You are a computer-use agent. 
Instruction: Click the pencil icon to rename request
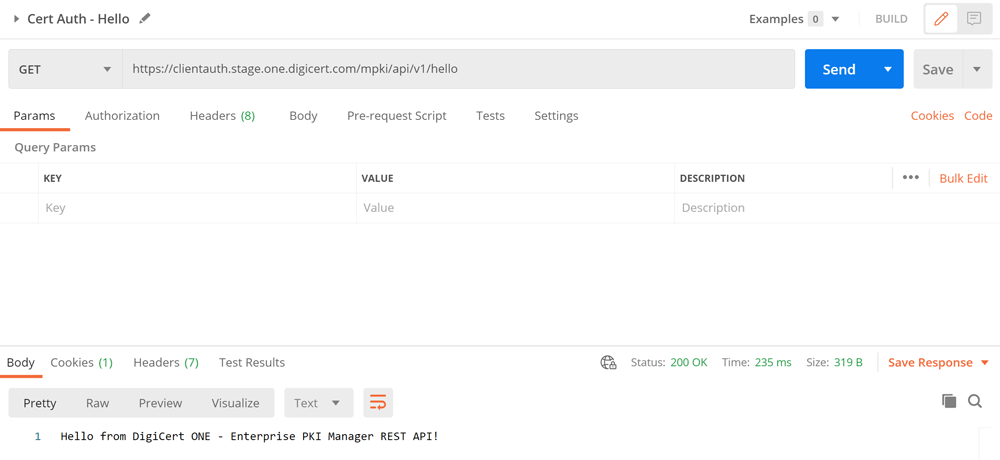click(x=145, y=19)
